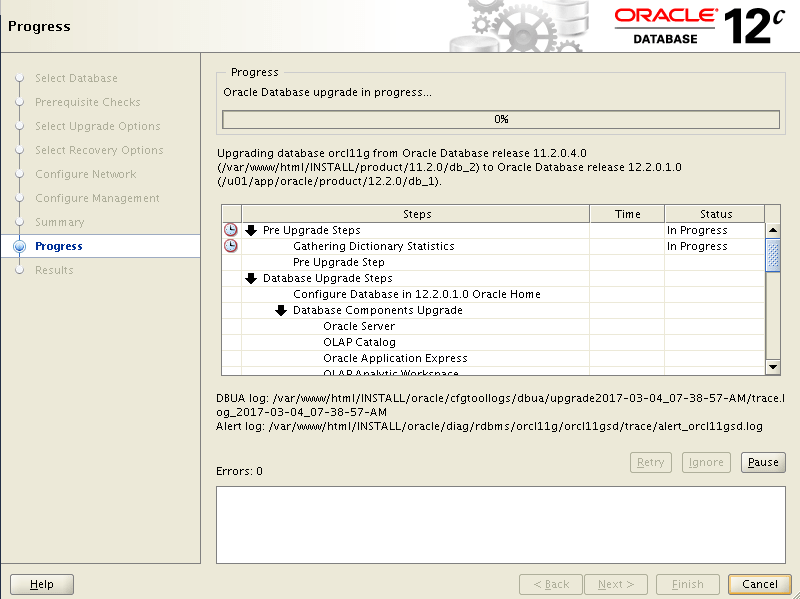The width and height of the screenshot is (800, 599).
Task: Go to the Configure Network step
Action: 86,174
